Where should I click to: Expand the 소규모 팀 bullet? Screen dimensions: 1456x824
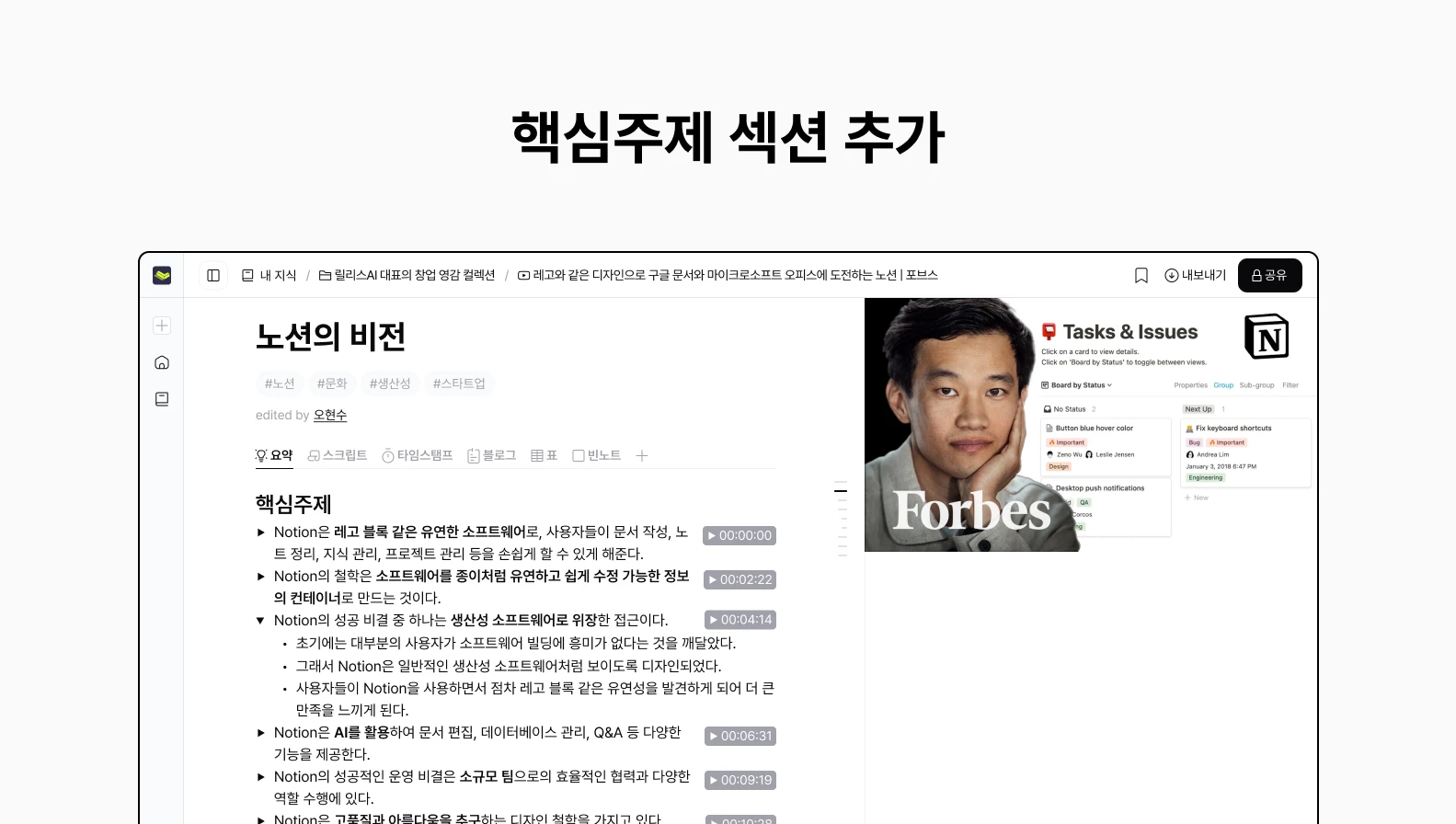261,777
